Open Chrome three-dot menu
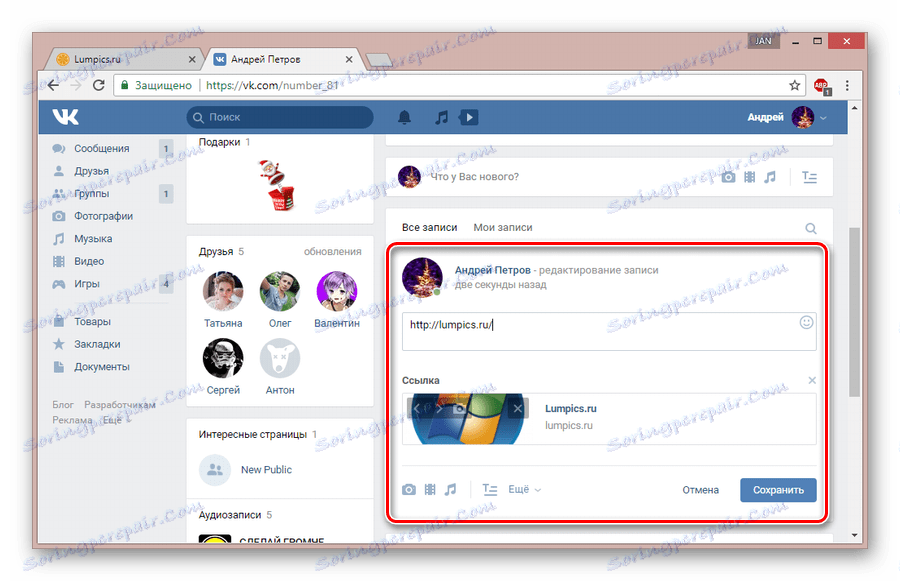The image size is (900, 581). click(847, 86)
